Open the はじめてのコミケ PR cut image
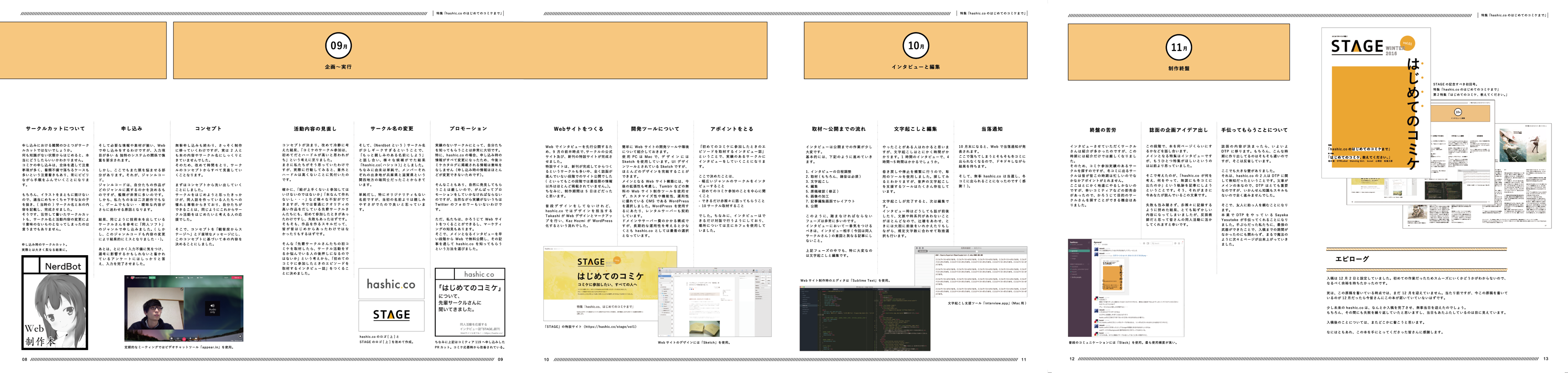The width and height of the screenshot is (1568, 373). [470, 302]
